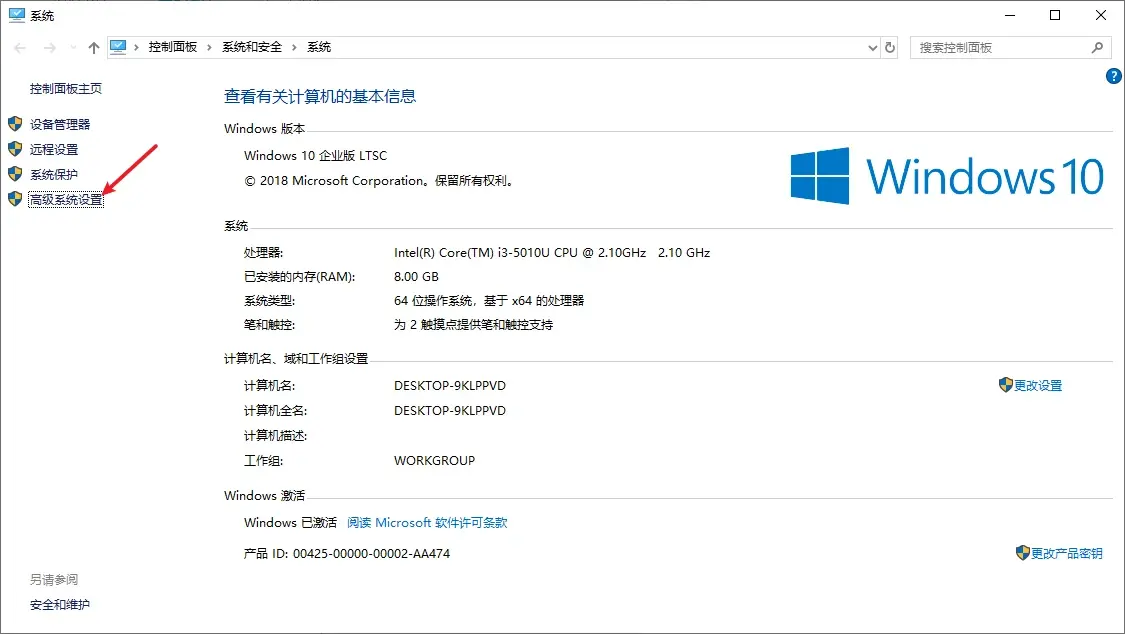Expand chevron before 控制面板 breadcrumb

click(136, 47)
